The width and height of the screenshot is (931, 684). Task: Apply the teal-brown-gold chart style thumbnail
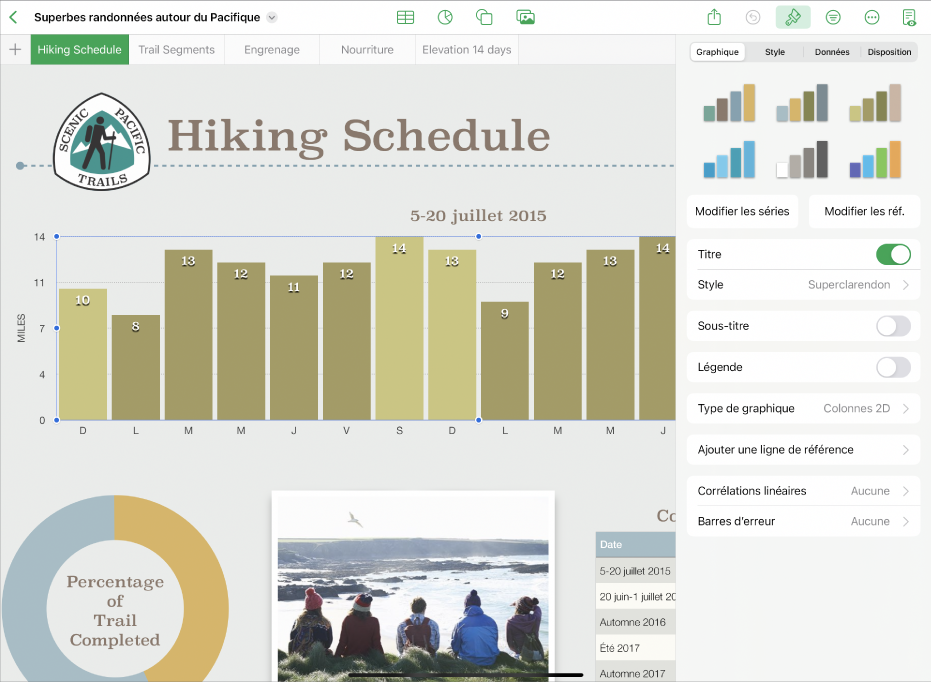(729, 103)
